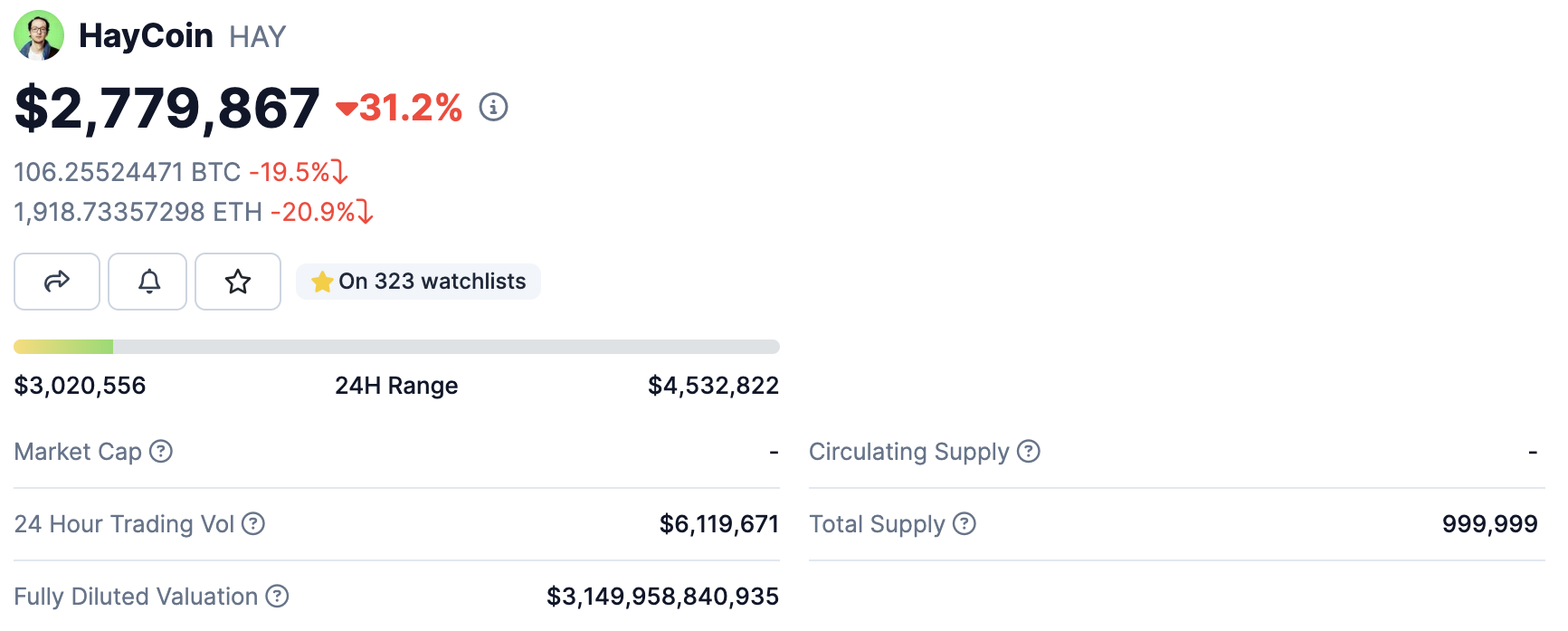Click the HAY ticker symbol

pos(257,37)
